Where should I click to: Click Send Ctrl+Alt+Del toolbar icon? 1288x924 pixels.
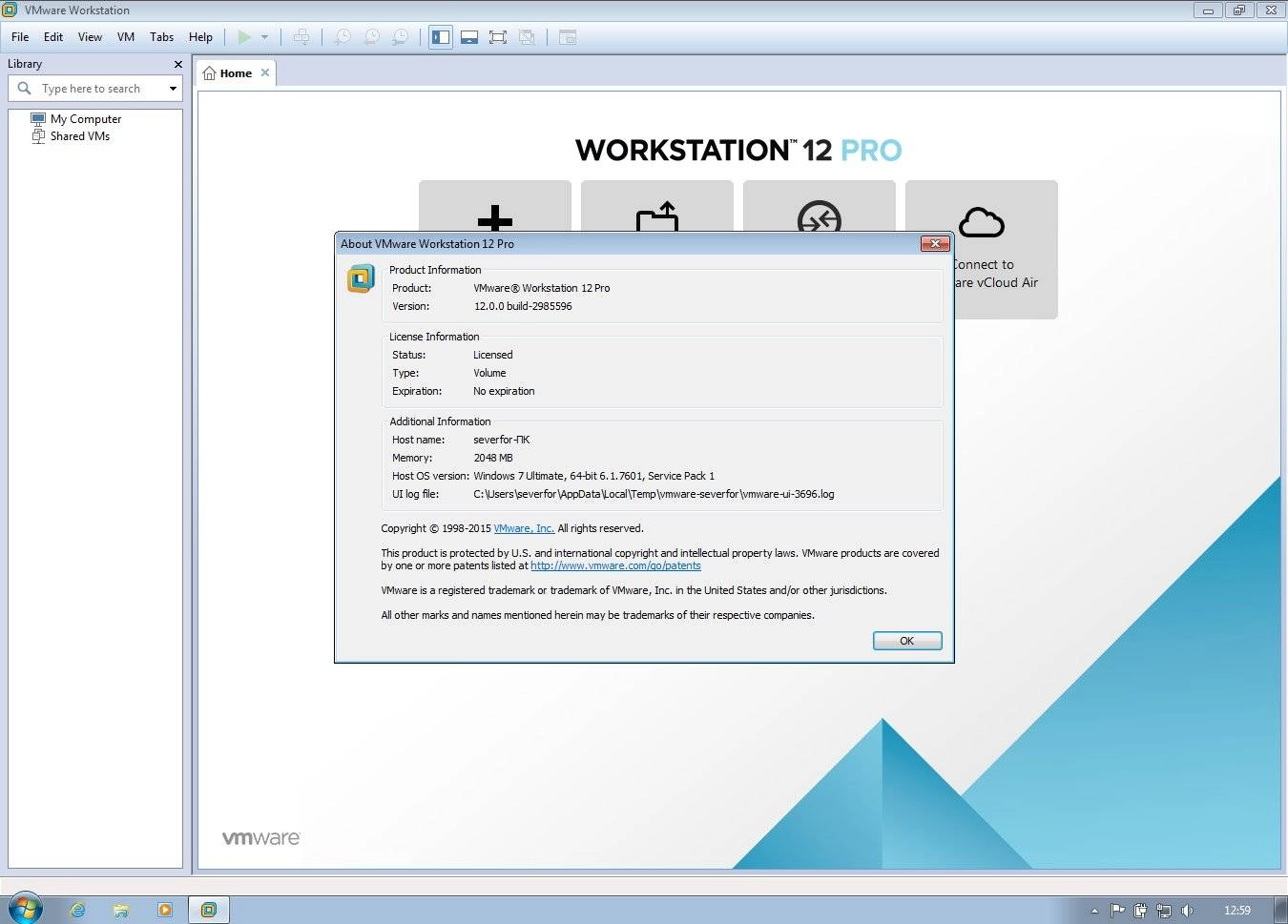pos(301,37)
